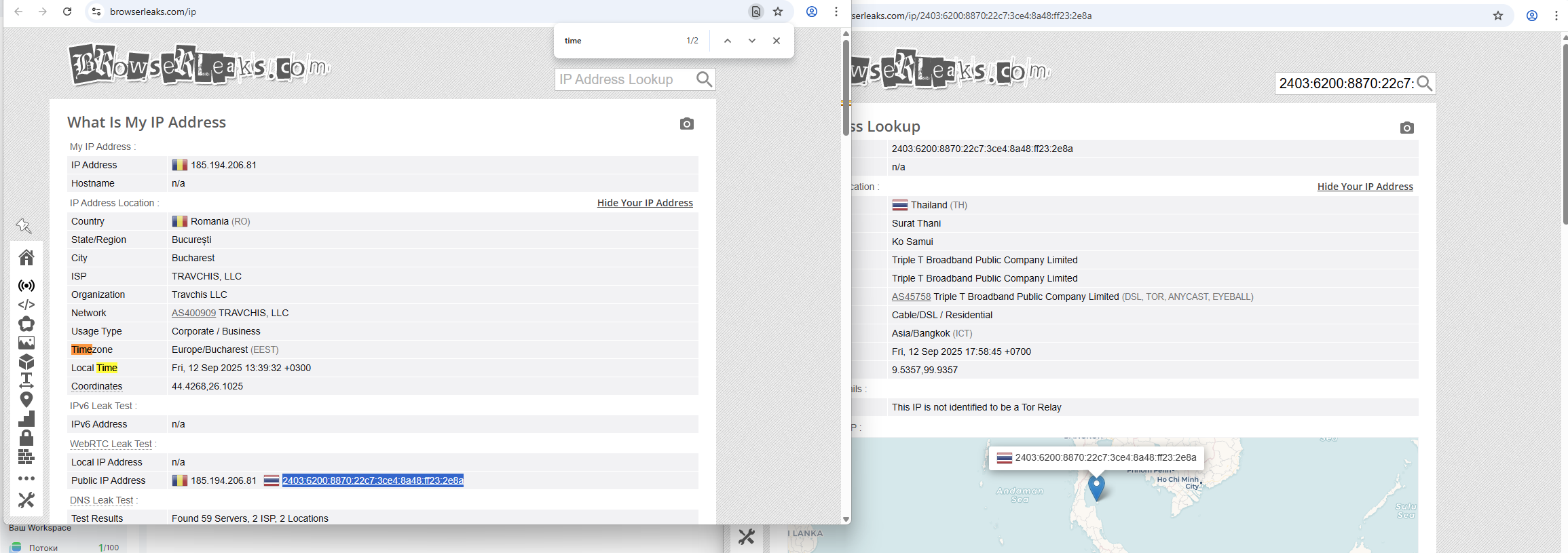Click the pin icon above the sidebar
1568x553 pixels.
(24, 225)
